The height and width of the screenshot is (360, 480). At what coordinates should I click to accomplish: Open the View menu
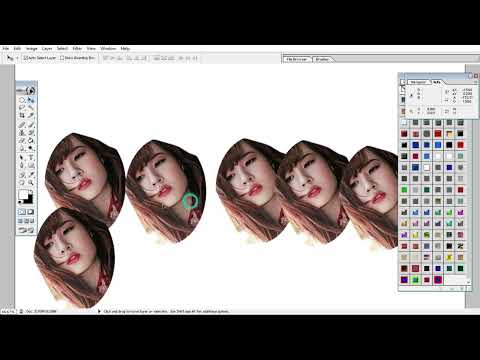91,48
